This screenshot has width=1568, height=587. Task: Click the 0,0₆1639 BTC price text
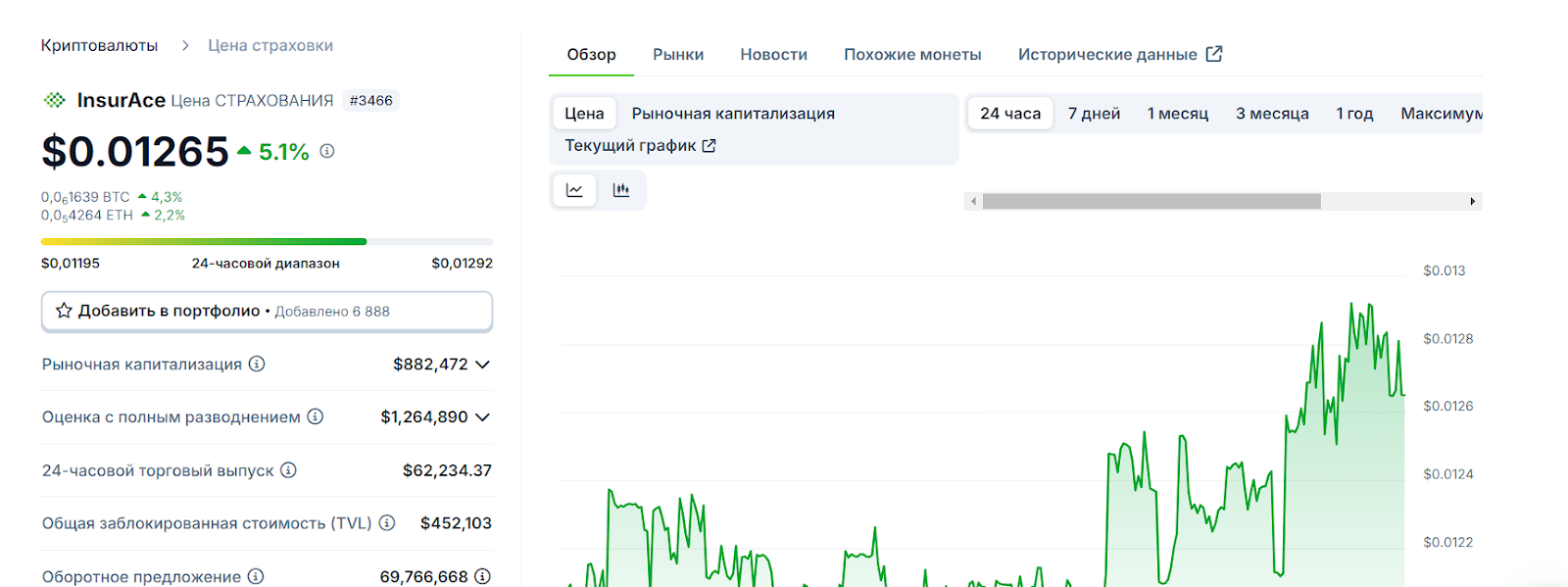pyautogui.click(x=85, y=197)
